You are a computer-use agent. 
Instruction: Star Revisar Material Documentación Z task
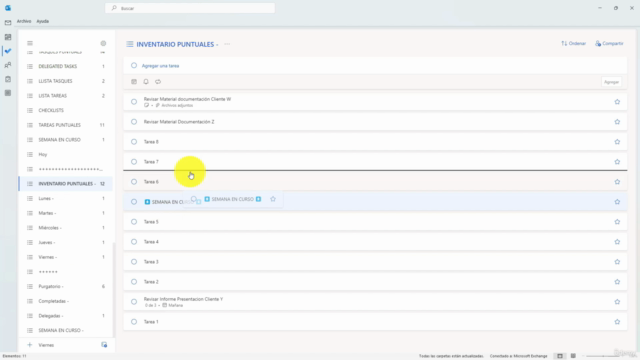[x=617, y=122]
